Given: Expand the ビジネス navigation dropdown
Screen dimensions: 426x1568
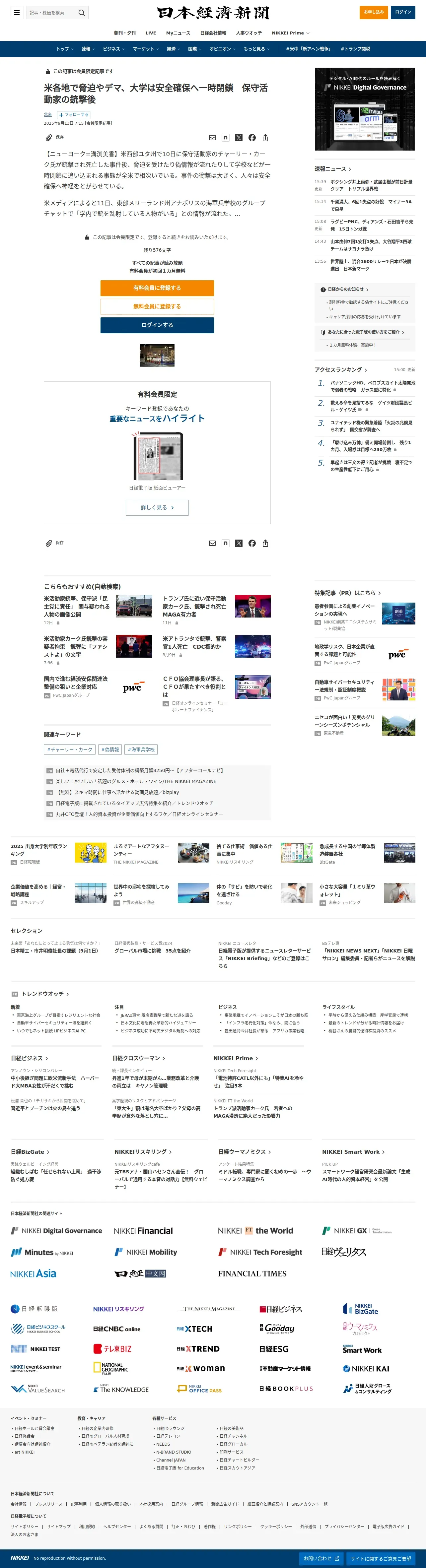Looking at the screenshot, I should pos(113,49).
